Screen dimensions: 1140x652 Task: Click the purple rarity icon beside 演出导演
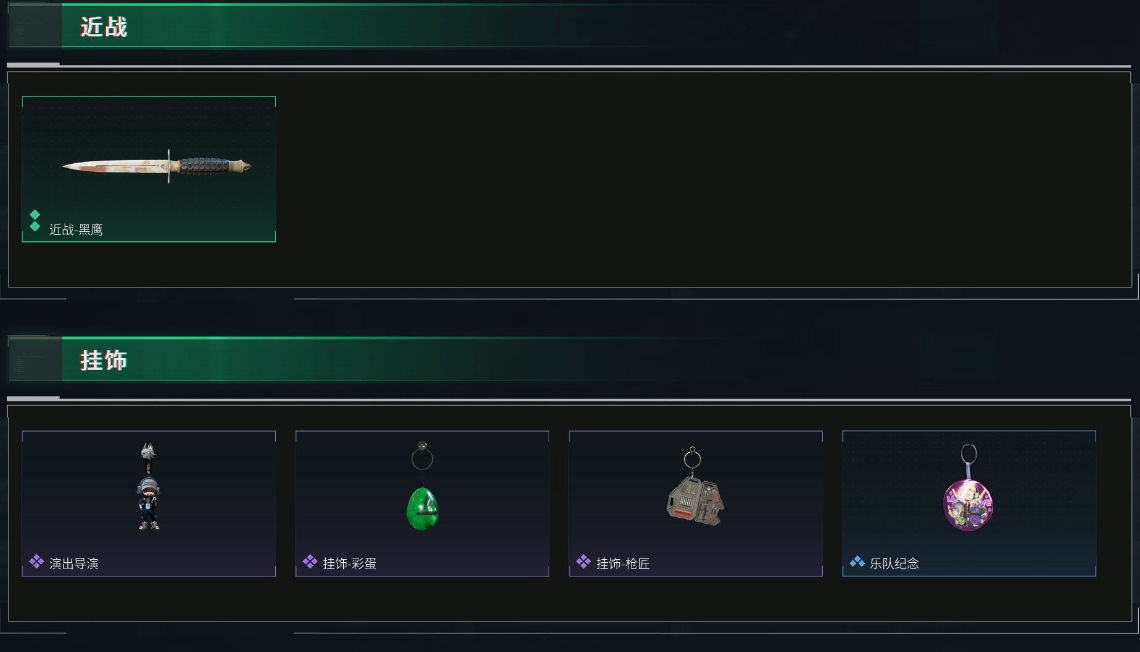click(36, 562)
